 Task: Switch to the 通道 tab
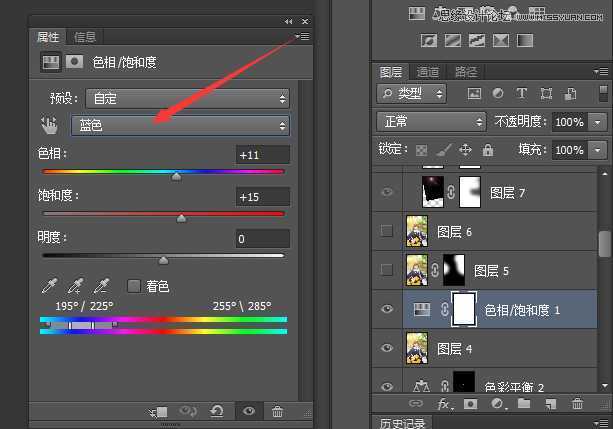427,72
